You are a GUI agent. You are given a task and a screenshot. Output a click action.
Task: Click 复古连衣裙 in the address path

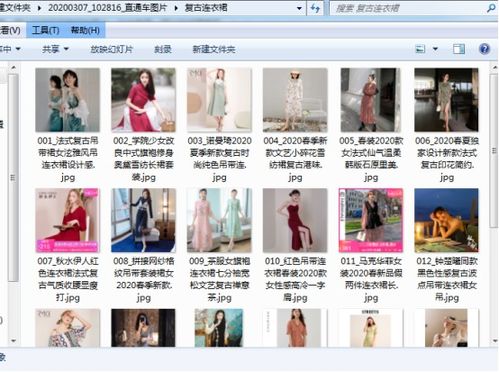click(206, 8)
